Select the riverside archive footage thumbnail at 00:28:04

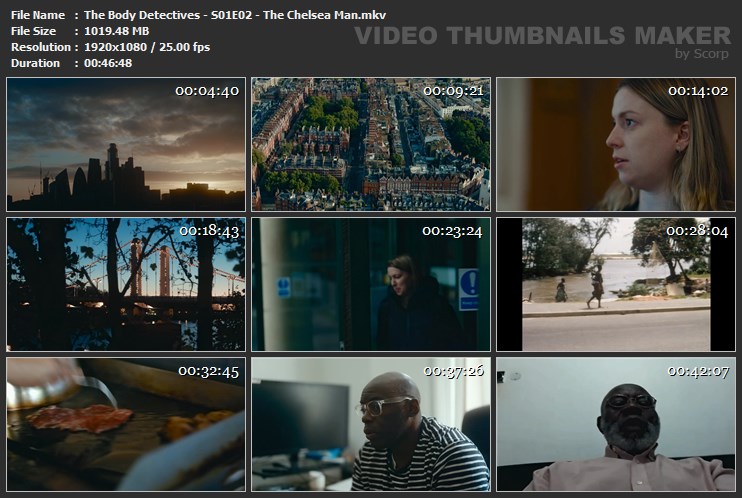[616, 284]
